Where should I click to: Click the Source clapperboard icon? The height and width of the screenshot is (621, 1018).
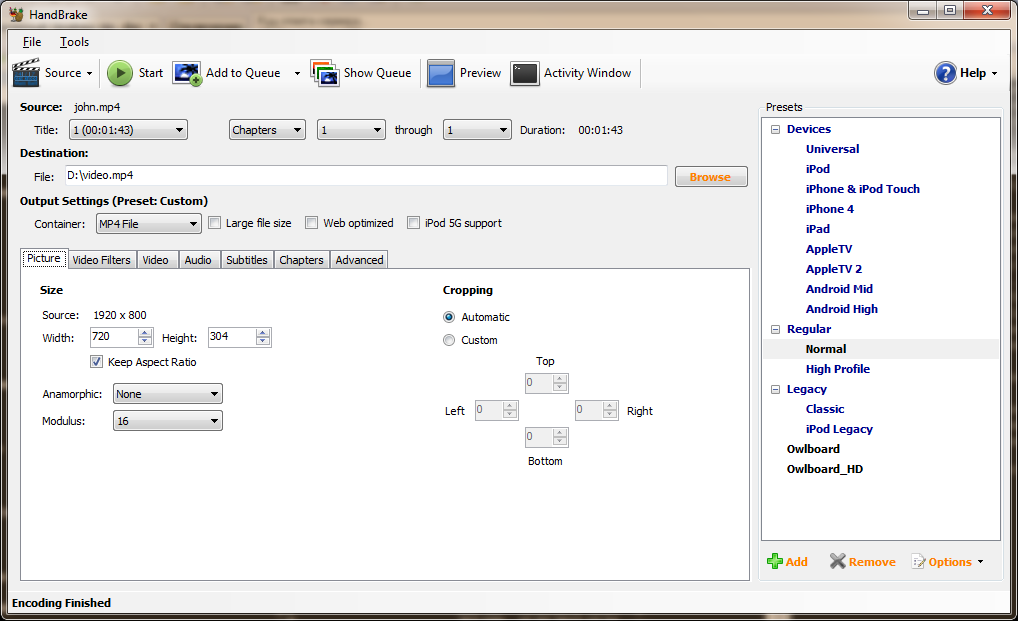pos(26,73)
